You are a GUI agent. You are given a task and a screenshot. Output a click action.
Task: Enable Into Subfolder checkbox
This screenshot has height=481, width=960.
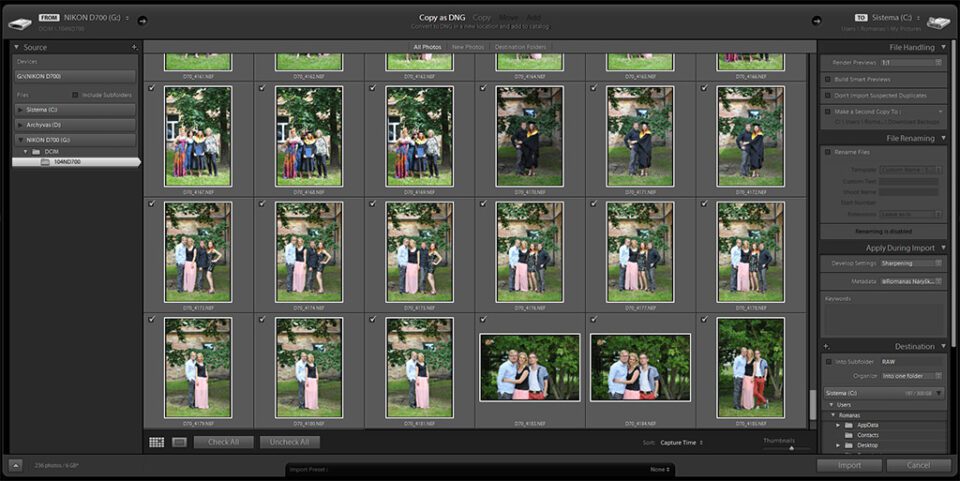(828, 362)
